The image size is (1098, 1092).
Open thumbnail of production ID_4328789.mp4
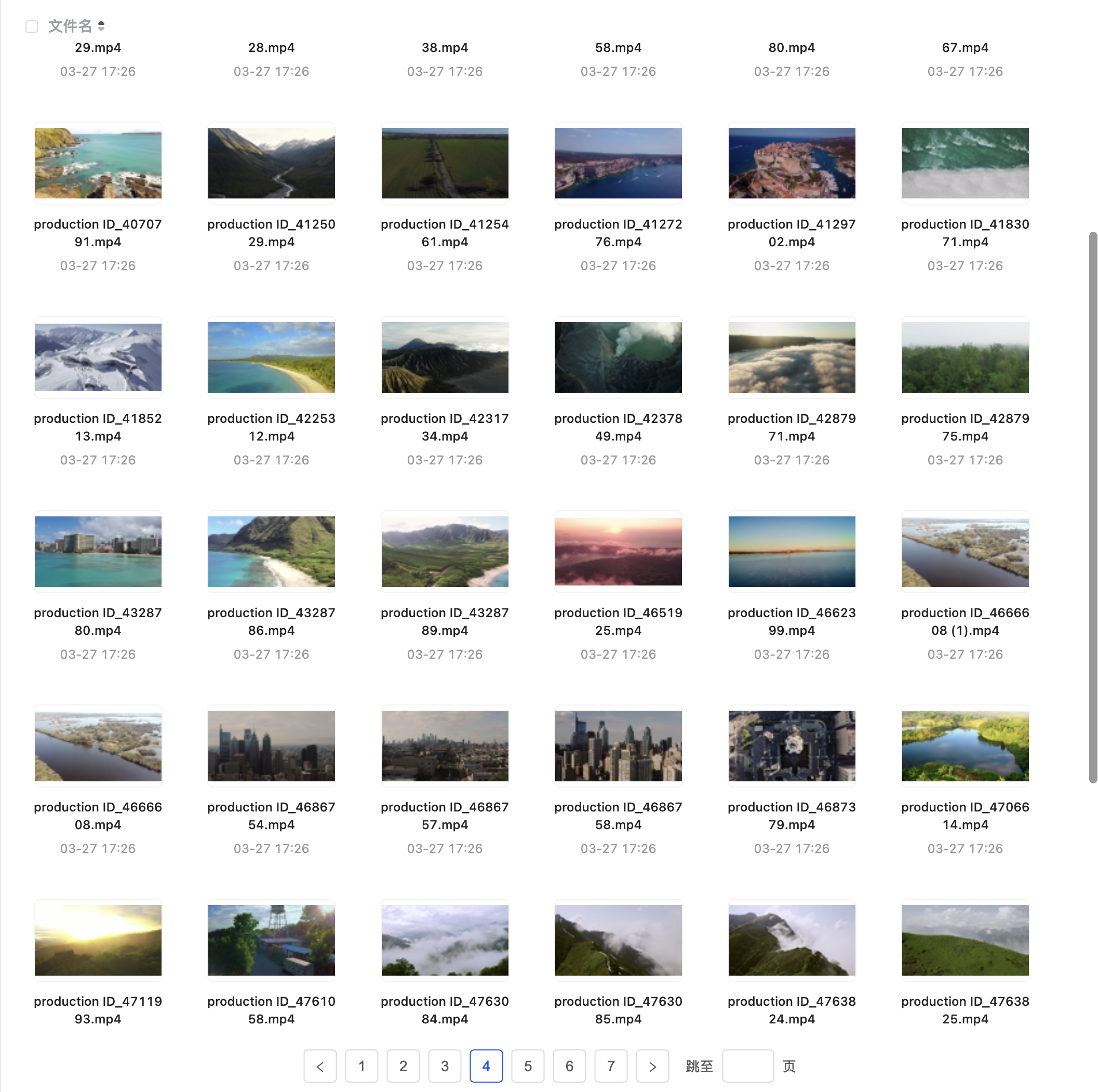[445, 551]
